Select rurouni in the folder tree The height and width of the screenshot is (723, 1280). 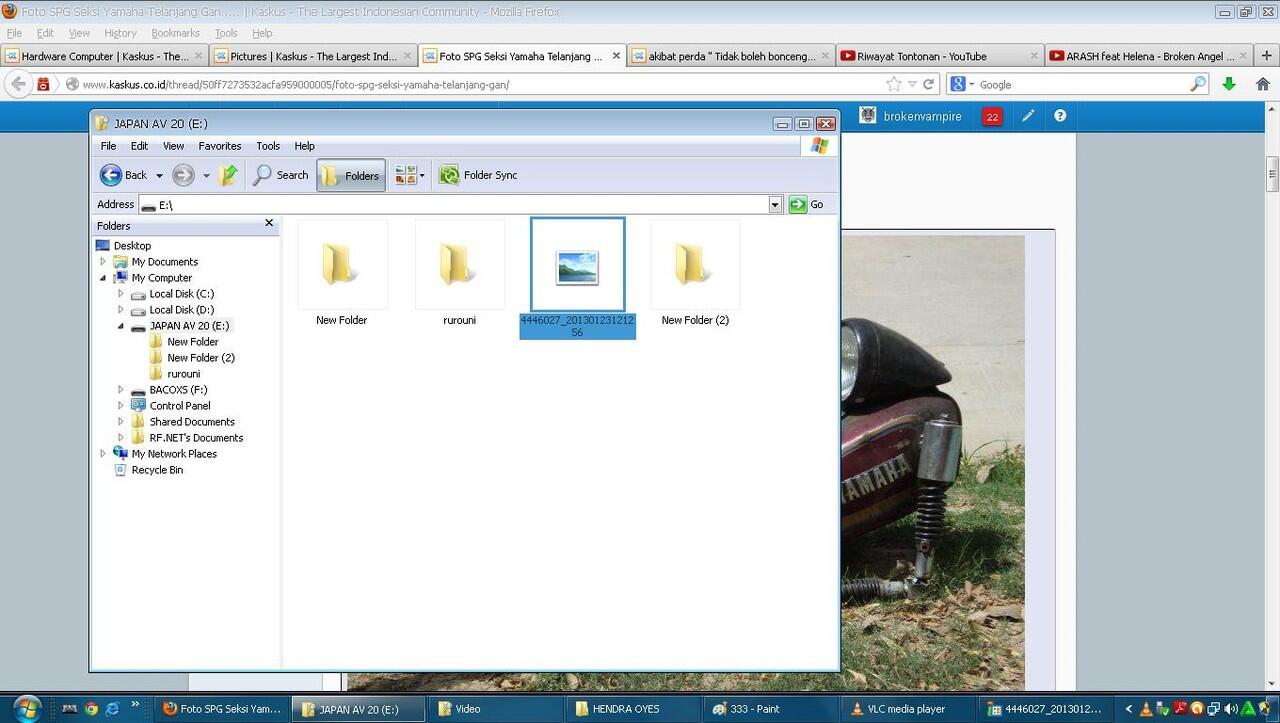[184, 374]
